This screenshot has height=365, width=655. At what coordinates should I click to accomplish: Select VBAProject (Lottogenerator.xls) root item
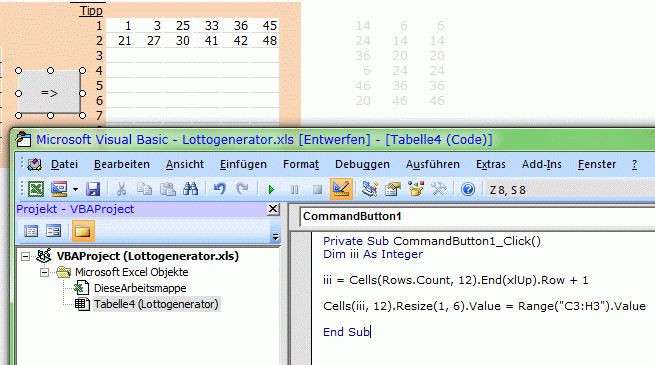147,256
